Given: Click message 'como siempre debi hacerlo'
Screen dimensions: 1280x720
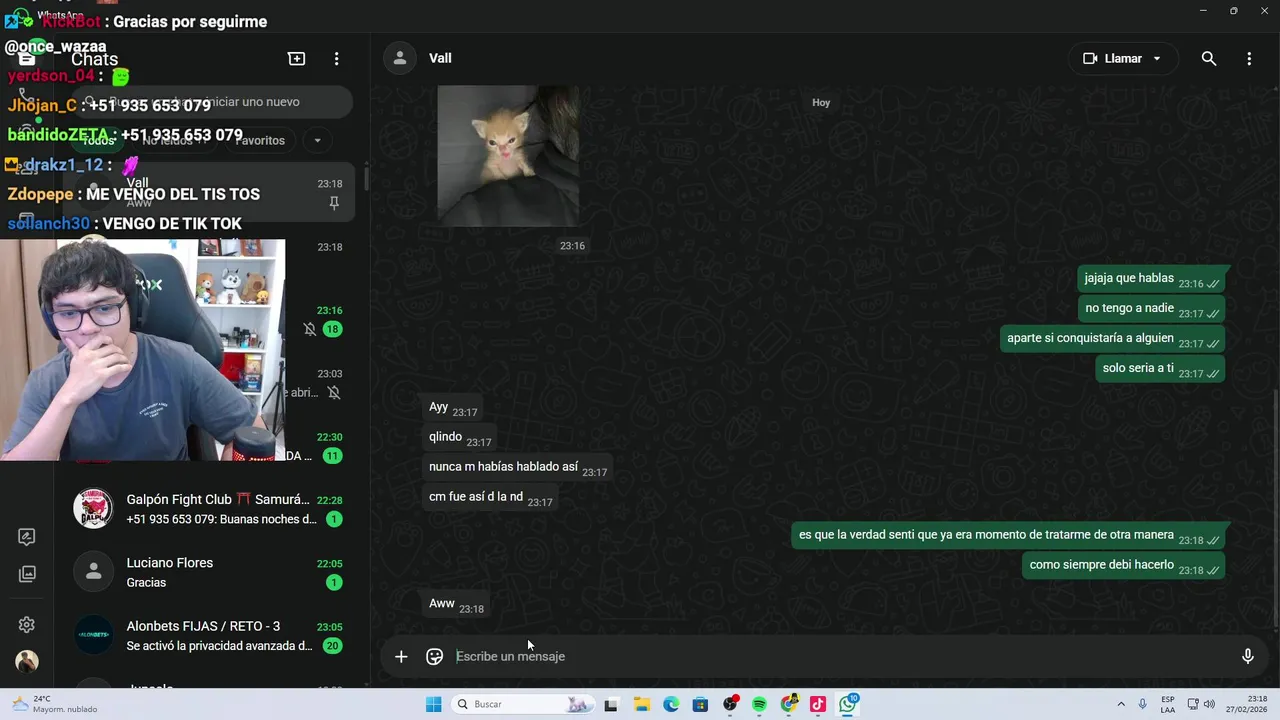Looking at the screenshot, I should (1125, 566).
